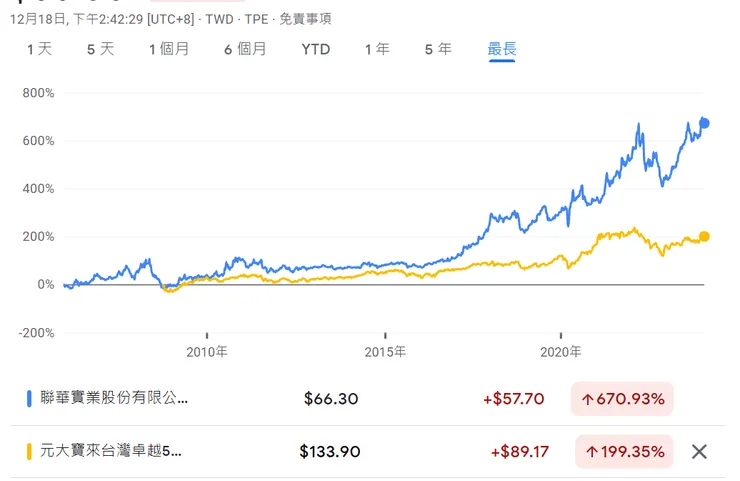Switch to the 5天 range tab
The image size is (740, 481).
[x=100, y=49]
